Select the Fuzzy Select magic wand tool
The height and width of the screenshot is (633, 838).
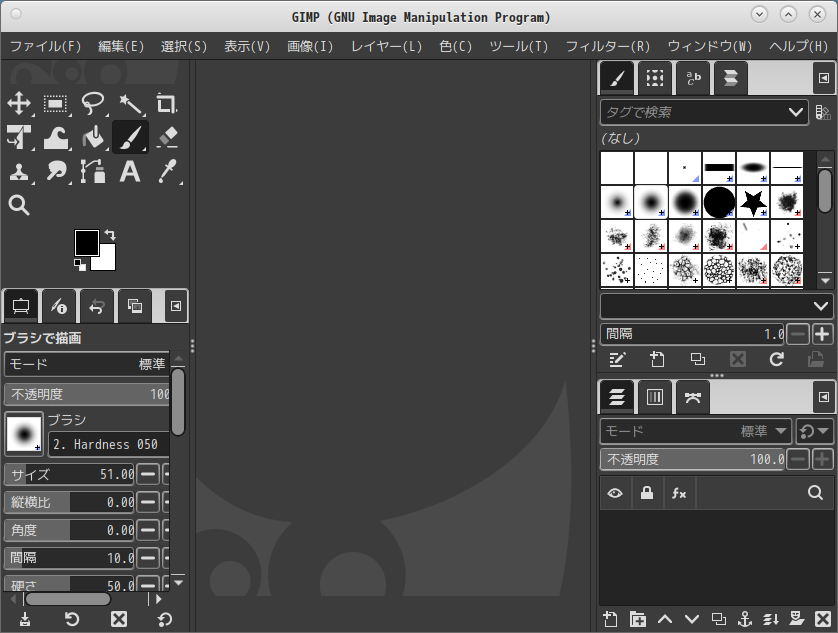130,103
